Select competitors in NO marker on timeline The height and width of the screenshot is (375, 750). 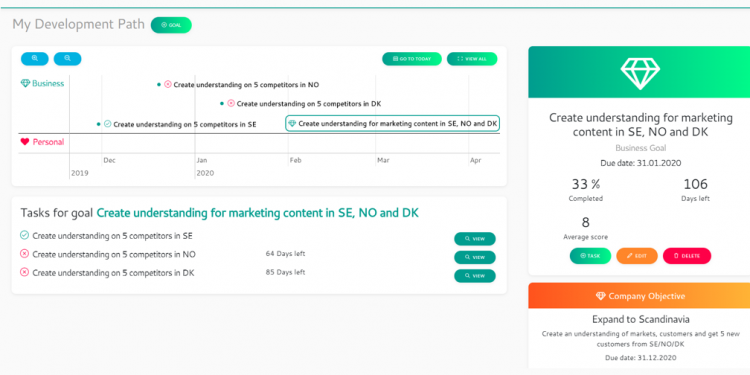242,85
